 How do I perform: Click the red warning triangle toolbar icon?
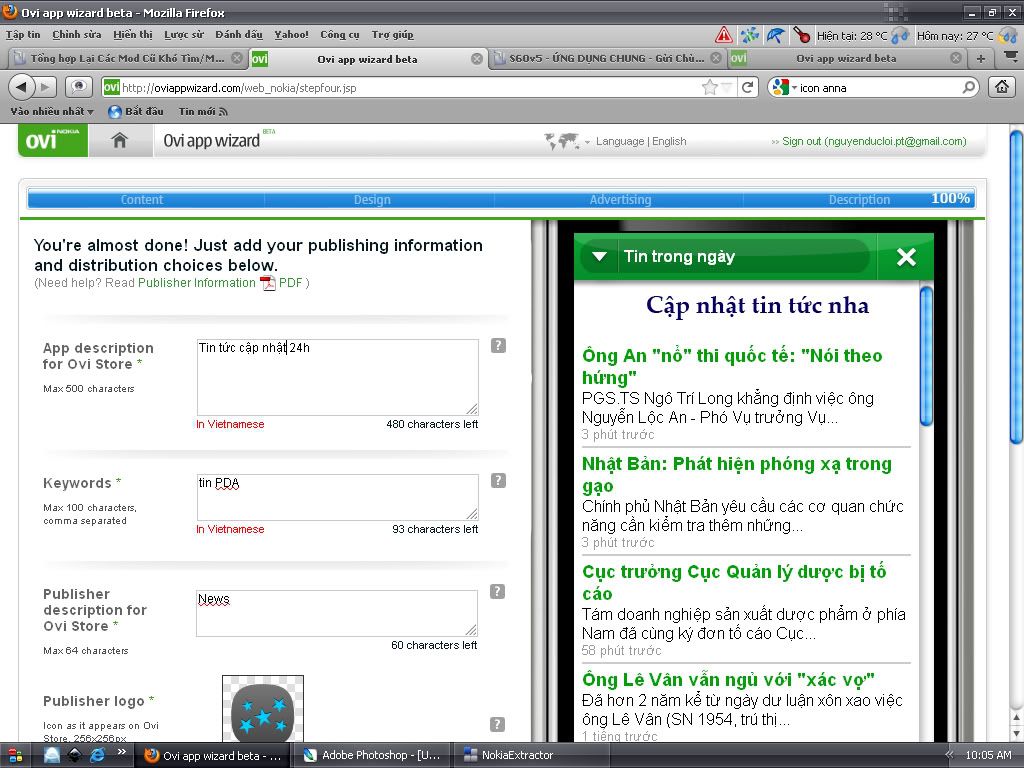[724, 35]
